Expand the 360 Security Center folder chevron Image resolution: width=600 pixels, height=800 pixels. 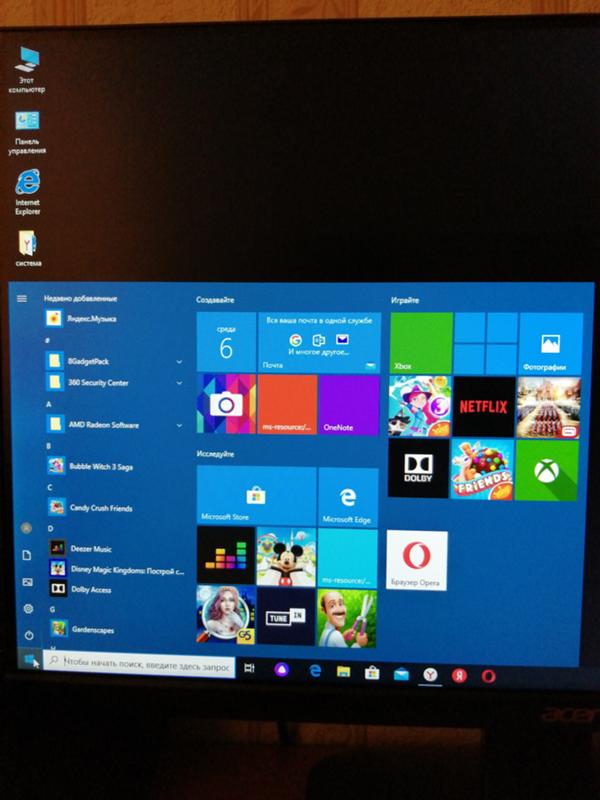179,383
